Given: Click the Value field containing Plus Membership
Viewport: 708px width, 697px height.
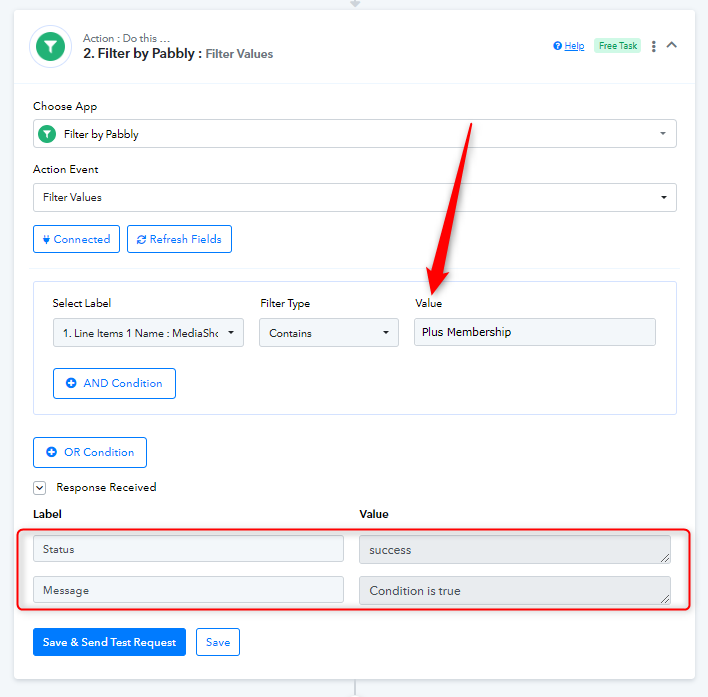Looking at the screenshot, I should coord(535,332).
